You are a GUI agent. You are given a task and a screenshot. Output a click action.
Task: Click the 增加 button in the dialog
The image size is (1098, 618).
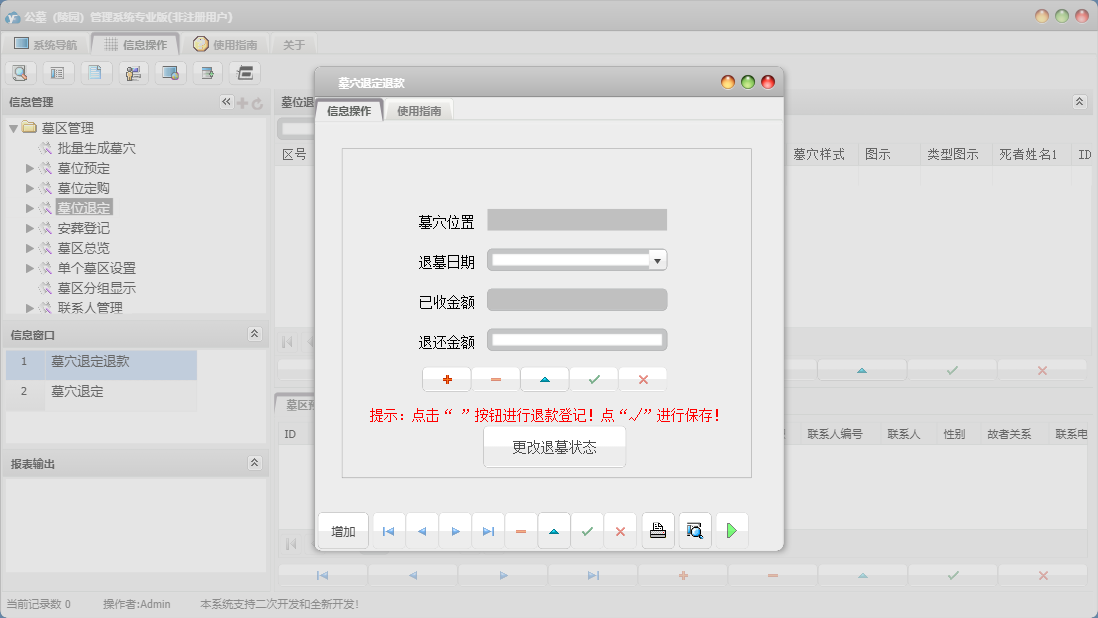(x=342, y=530)
